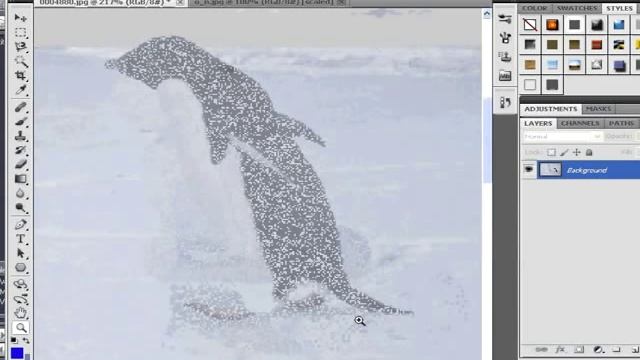The height and width of the screenshot is (360, 640).
Task: Toggle visibility eye of Background layer
Action: pos(529,169)
